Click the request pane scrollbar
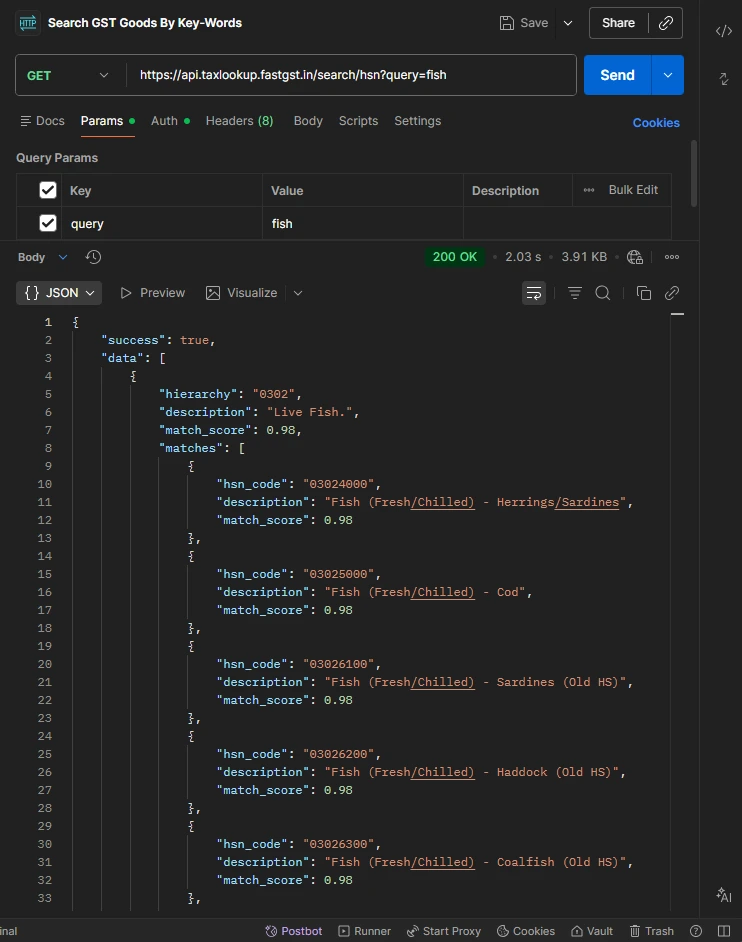 [694, 173]
